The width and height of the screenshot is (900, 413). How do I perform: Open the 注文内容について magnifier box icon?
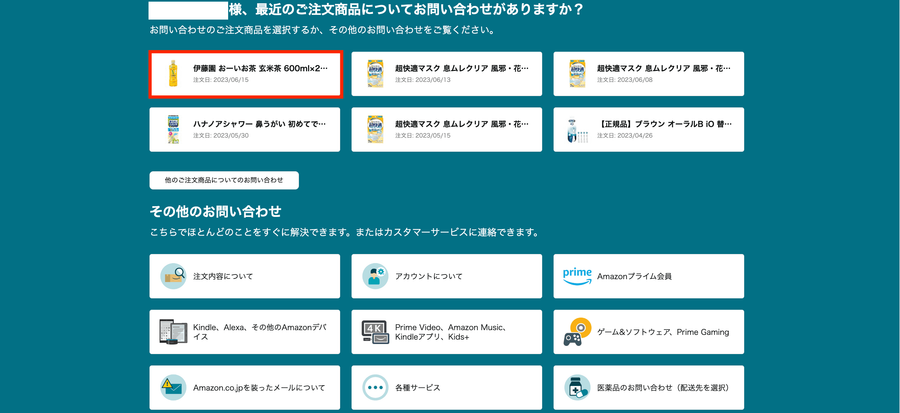click(173, 276)
